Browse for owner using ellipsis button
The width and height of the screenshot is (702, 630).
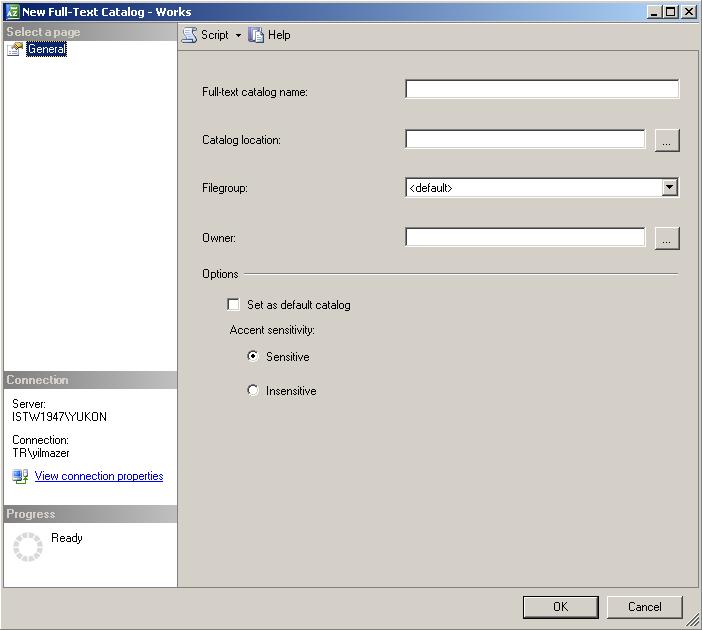[667, 238]
